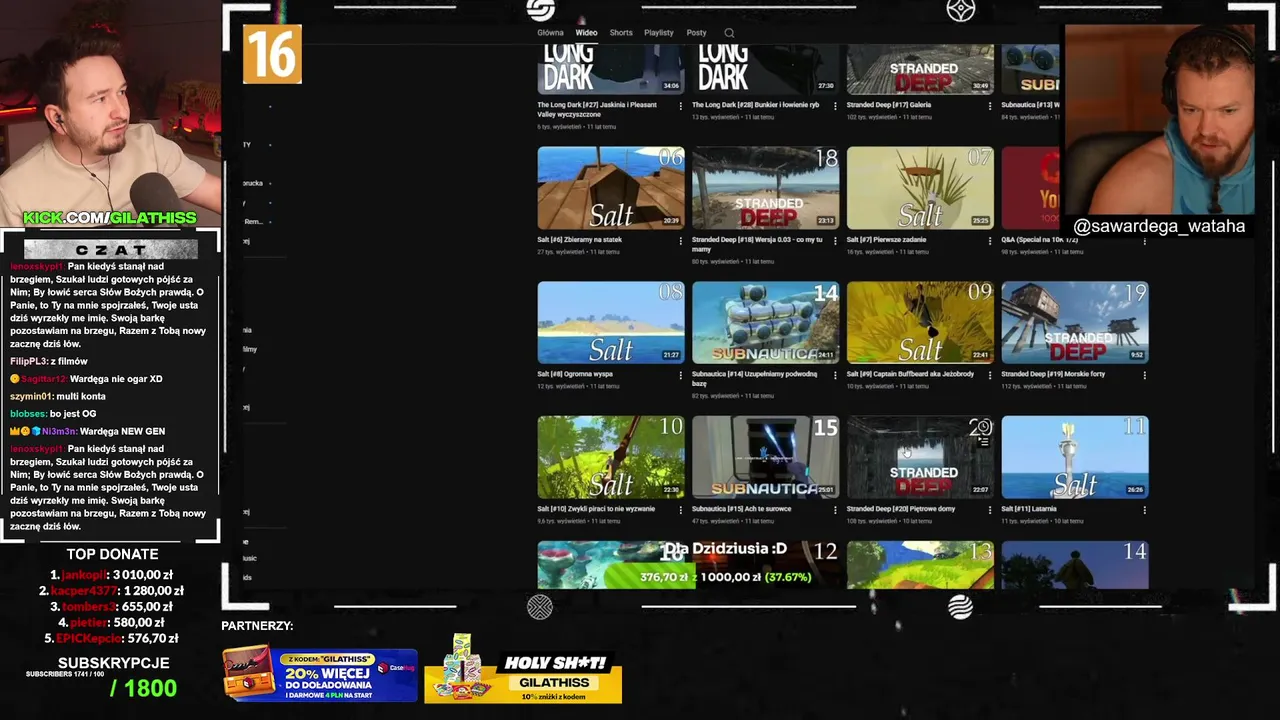The width and height of the screenshot is (1280, 720).
Task: Play the Salt 11 lighthouse thumbnail
Action: click(1075, 458)
